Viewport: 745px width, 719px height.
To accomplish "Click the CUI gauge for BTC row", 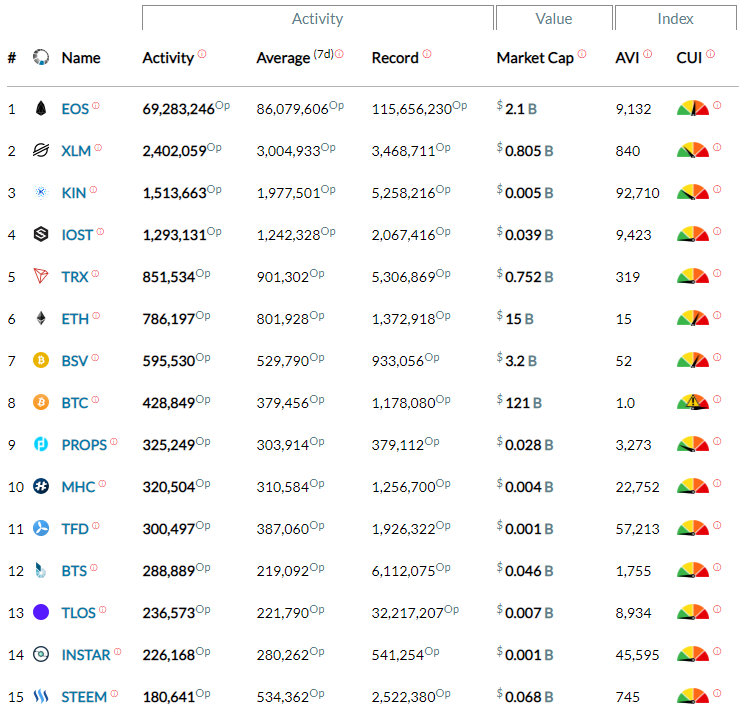I will coord(692,403).
